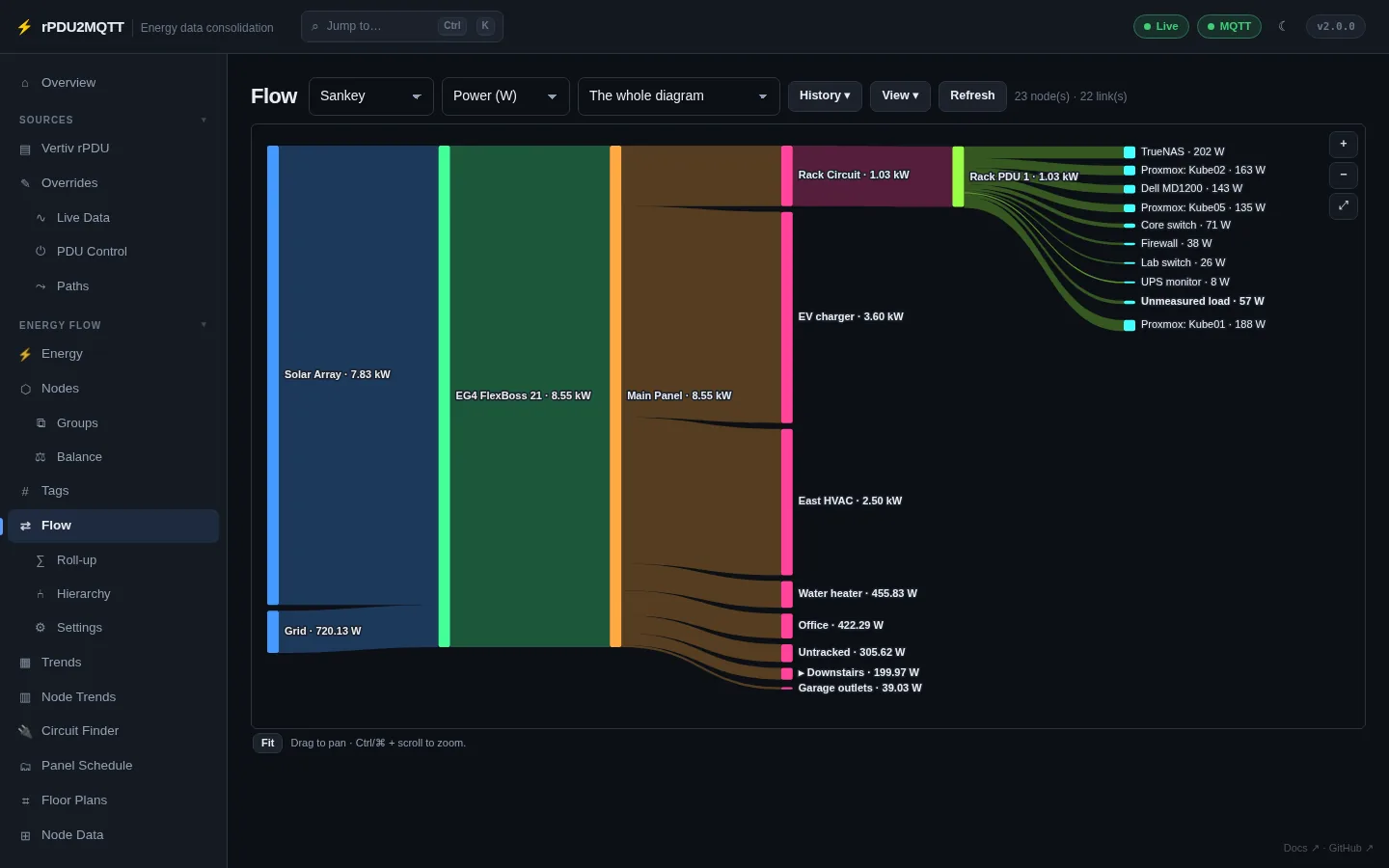Select the Grid node bar
Image resolution: width=1389 pixels, height=868 pixels.
[273, 632]
